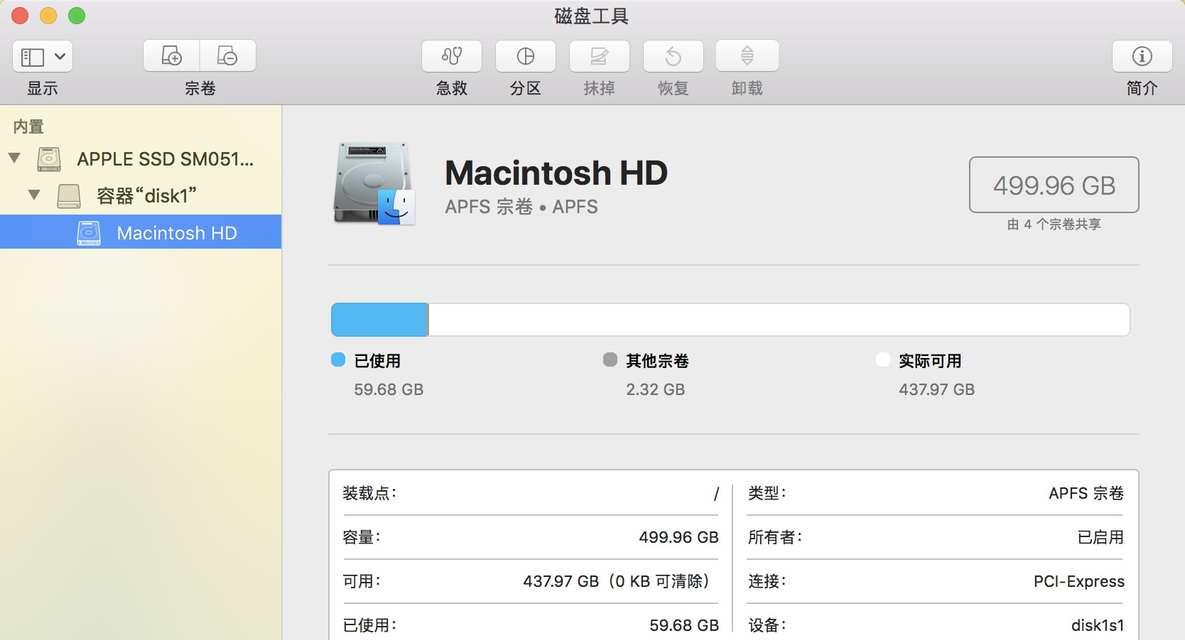Click the 抹掉 erase icon
Screen dimensions: 1185x640
[x=599, y=56]
